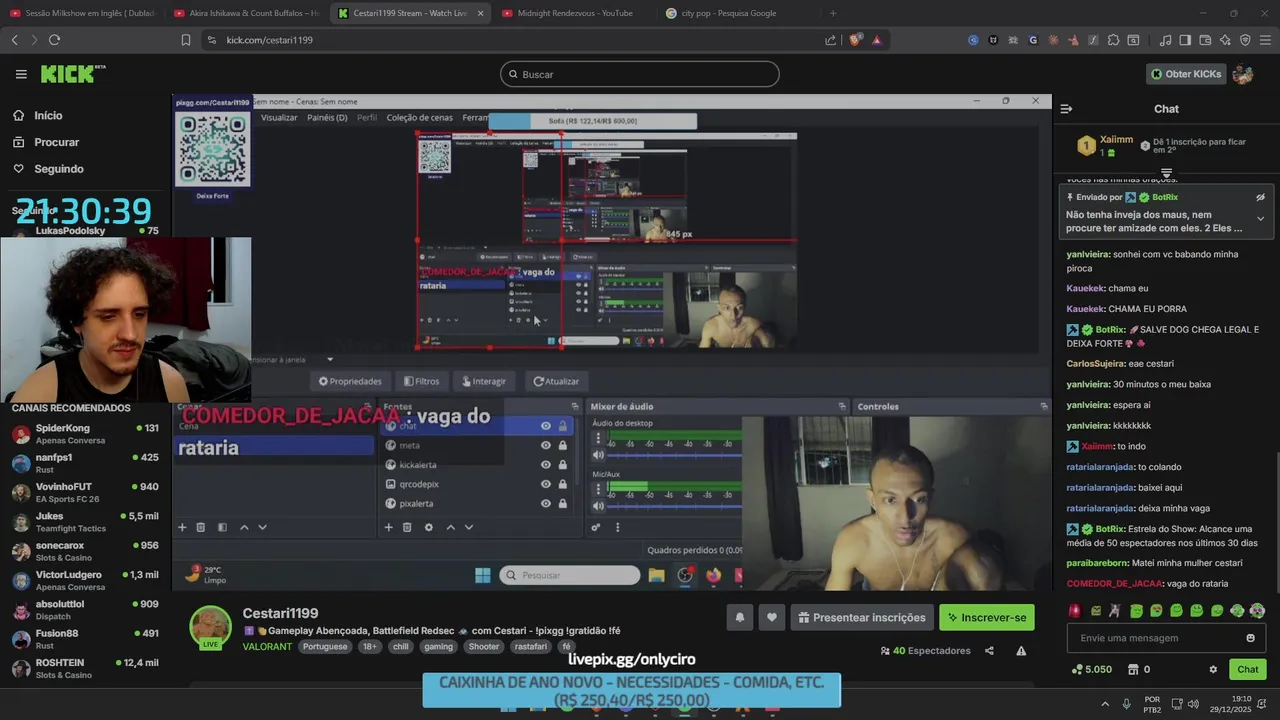Open Brave wallet icon in toolbar
This screenshot has height=720, width=1280.
1205,40
